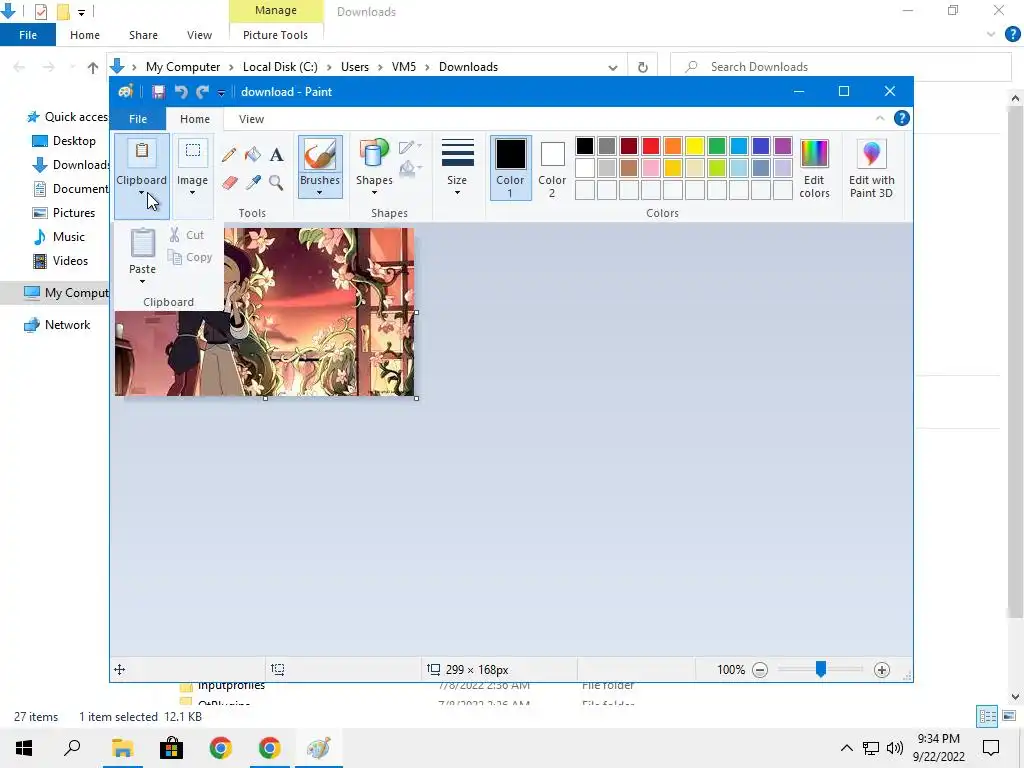Click the Undo arrow in Paint quick access
Screen dimensions: 1024x768
coord(181,92)
